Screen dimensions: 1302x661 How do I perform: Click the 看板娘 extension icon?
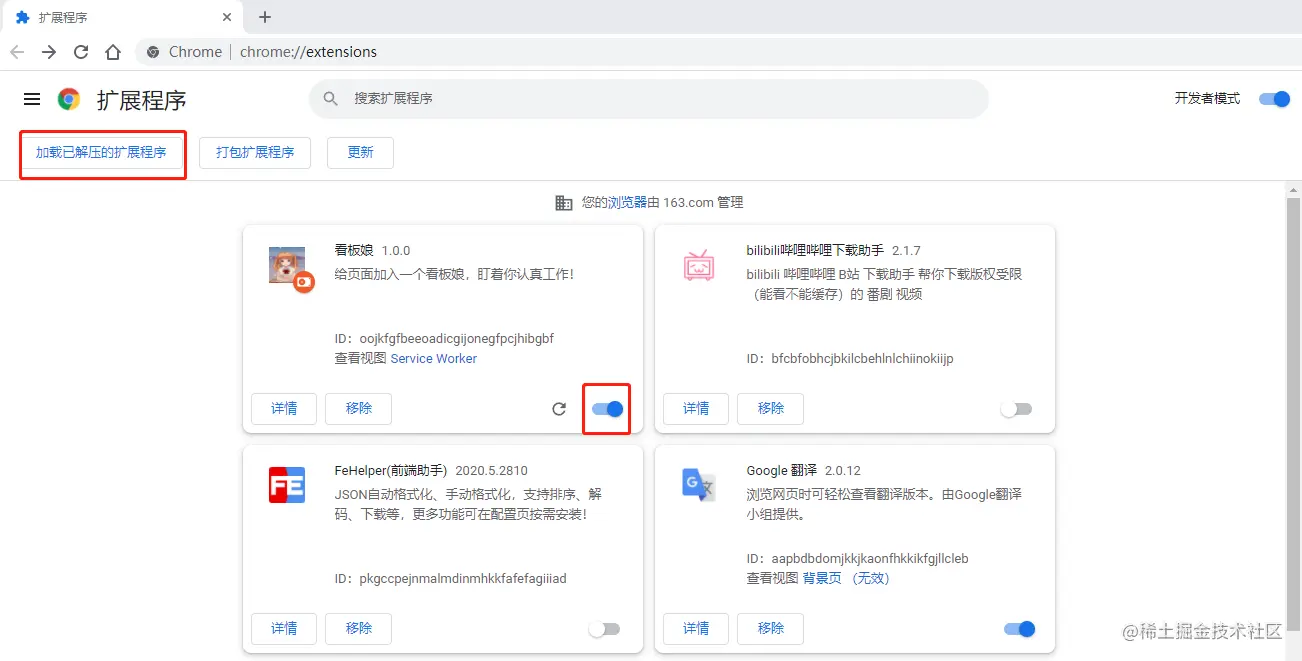tap(292, 268)
